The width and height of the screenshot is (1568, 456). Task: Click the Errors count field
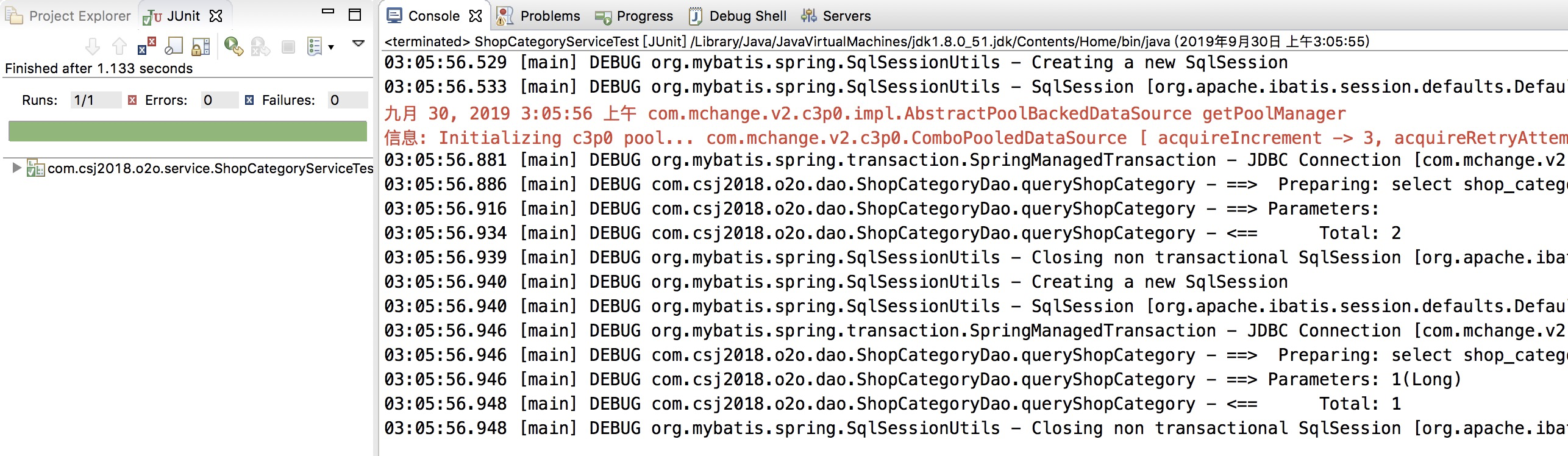[x=219, y=100]
